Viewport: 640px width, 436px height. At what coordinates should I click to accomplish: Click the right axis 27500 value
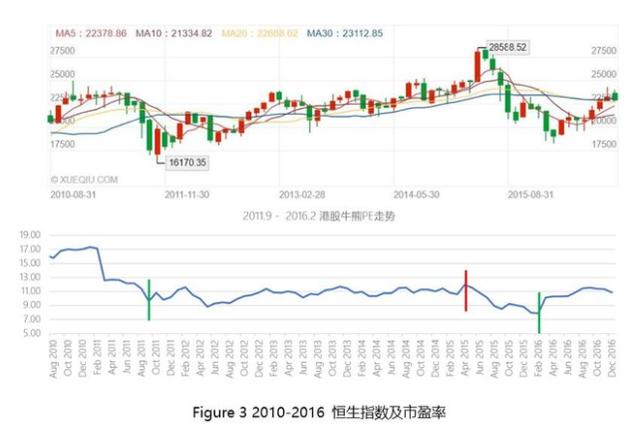[x=604, y=51]
